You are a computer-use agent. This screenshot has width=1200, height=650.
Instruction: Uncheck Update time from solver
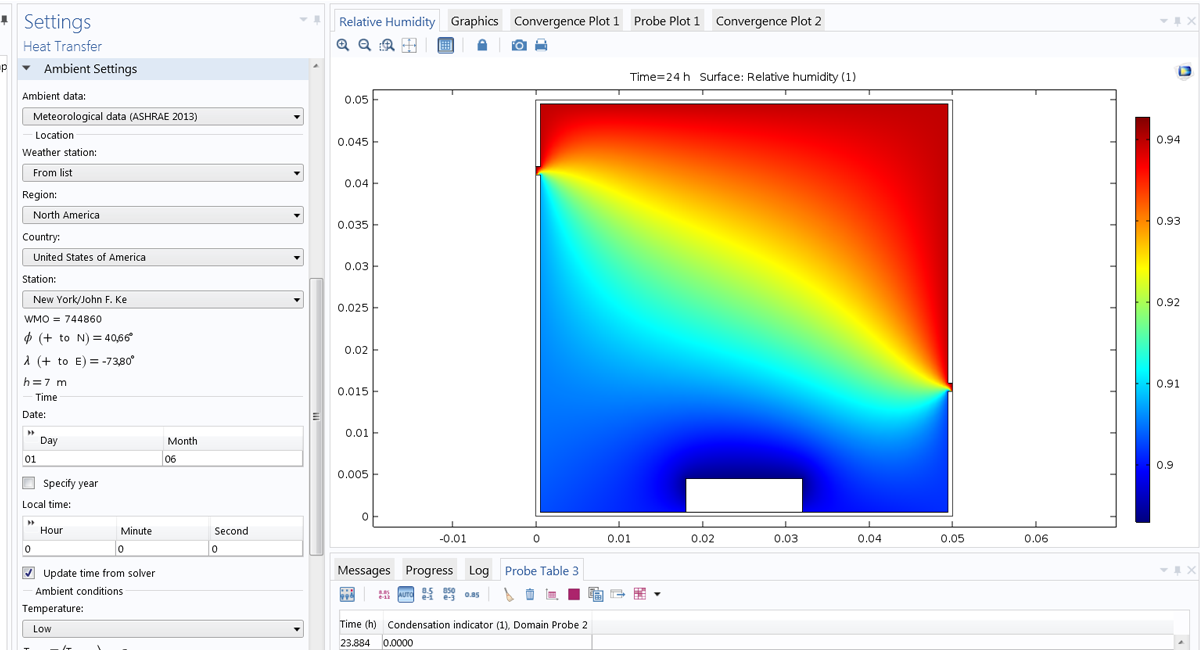pyautogui.click(x=29, y=573)
